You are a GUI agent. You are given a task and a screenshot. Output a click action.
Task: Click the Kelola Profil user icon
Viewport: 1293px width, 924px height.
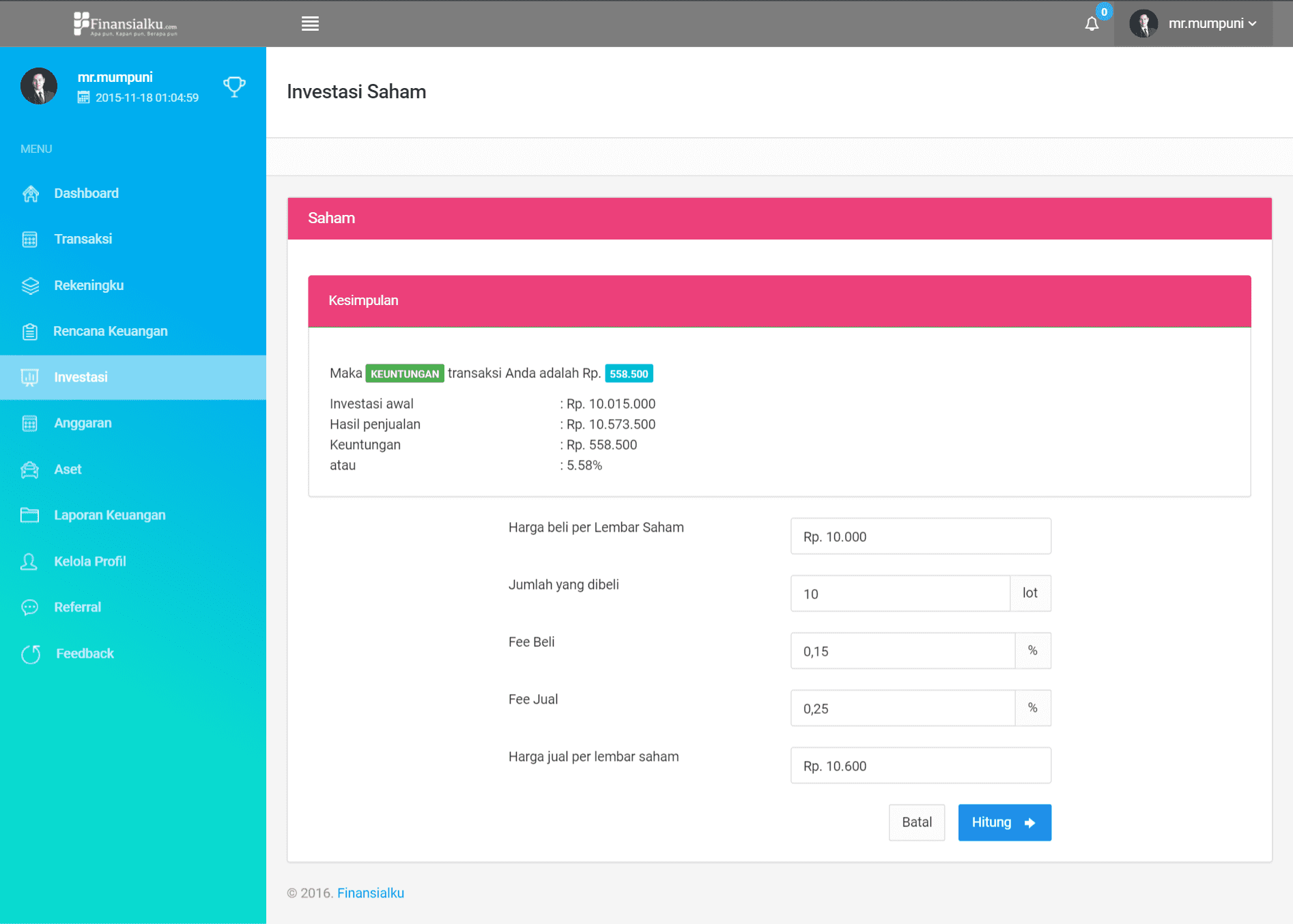pyautogui.click(x=29, y=562)
